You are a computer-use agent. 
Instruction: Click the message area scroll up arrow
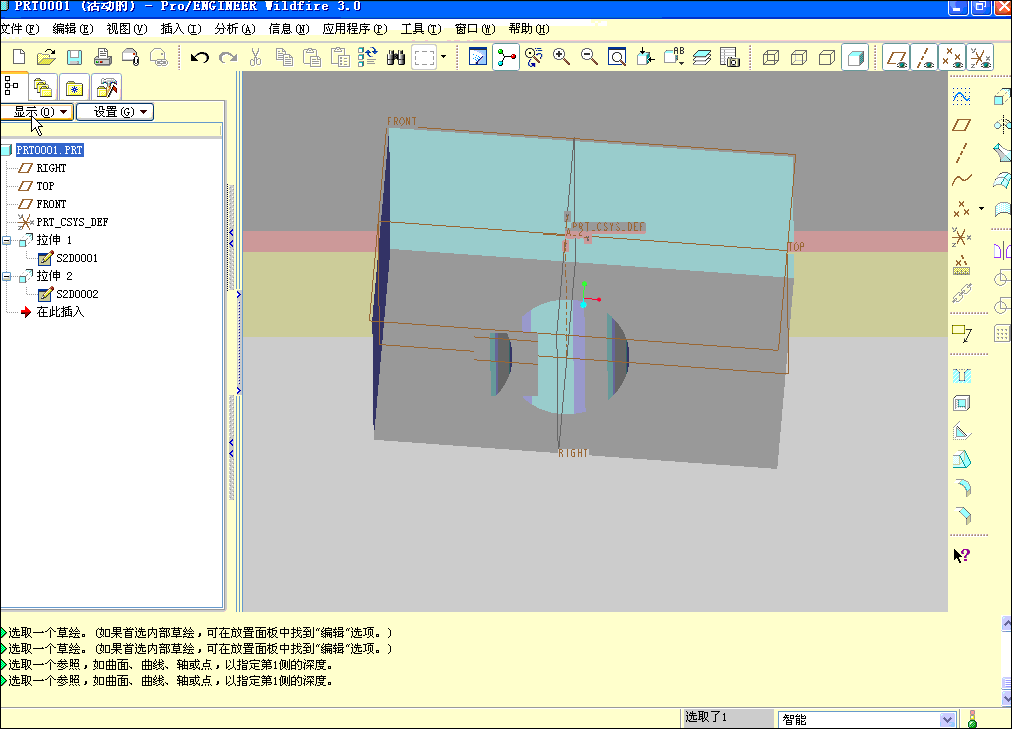point(1006,623)
